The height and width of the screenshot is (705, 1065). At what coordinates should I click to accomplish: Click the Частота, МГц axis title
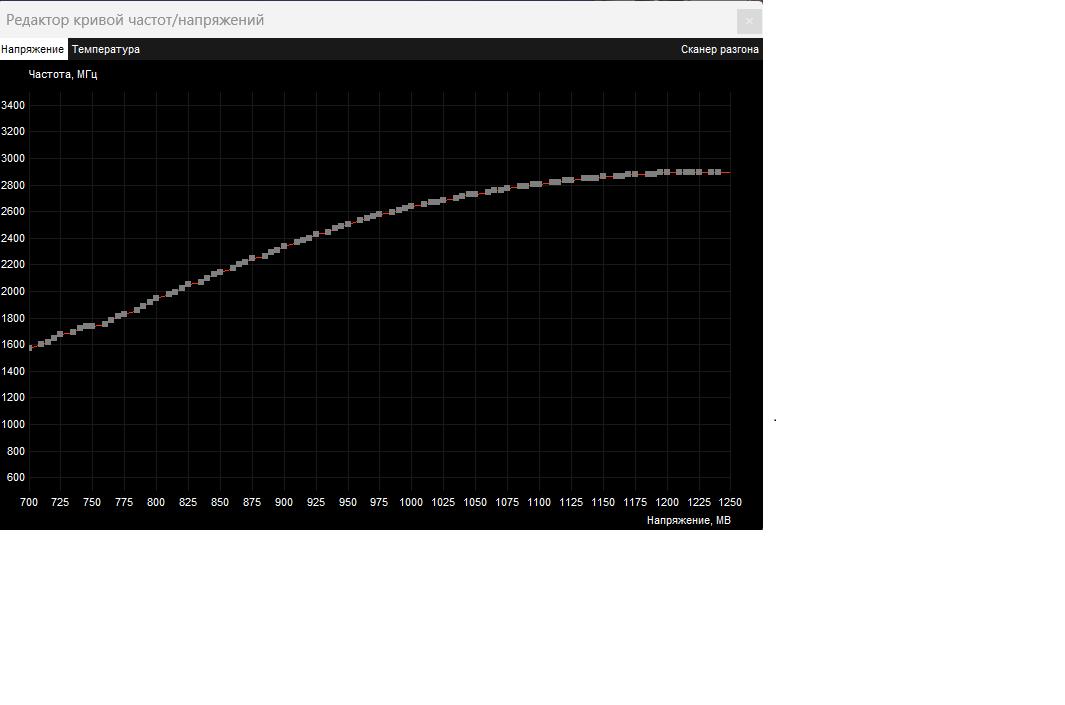click(62, 74)
